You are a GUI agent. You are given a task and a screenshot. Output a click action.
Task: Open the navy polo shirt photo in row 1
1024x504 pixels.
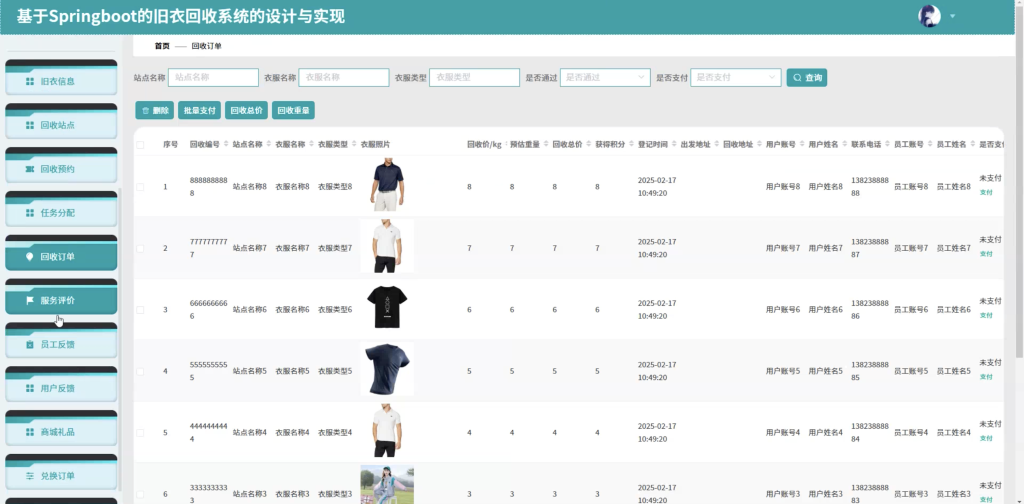(x=387, y=185)
